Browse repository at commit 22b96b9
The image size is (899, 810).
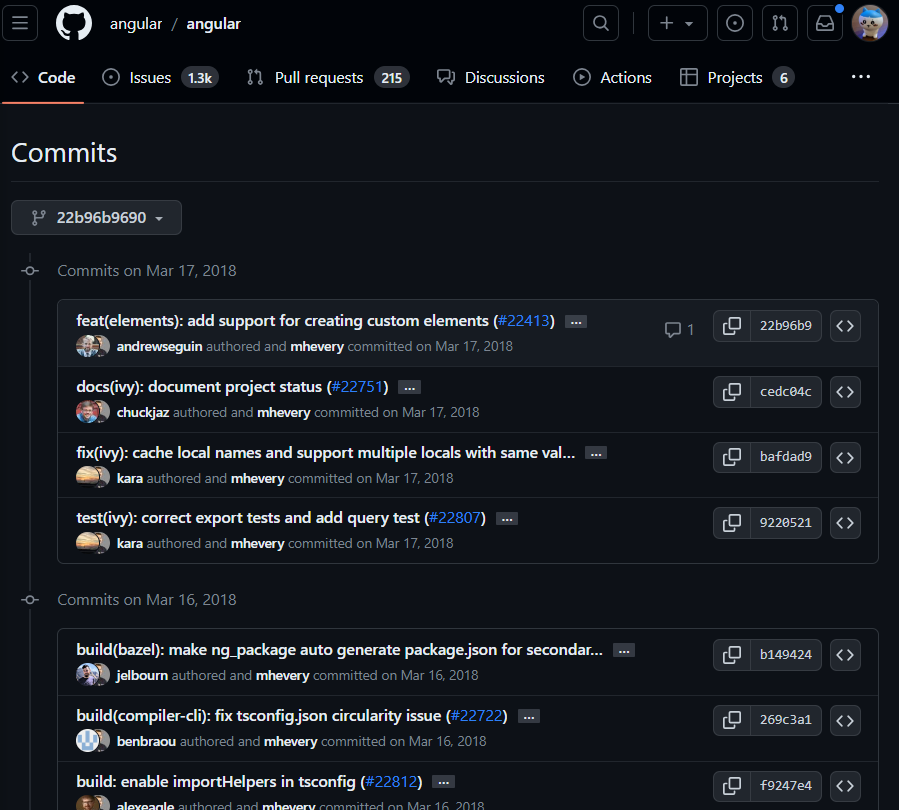click(845, 326)
